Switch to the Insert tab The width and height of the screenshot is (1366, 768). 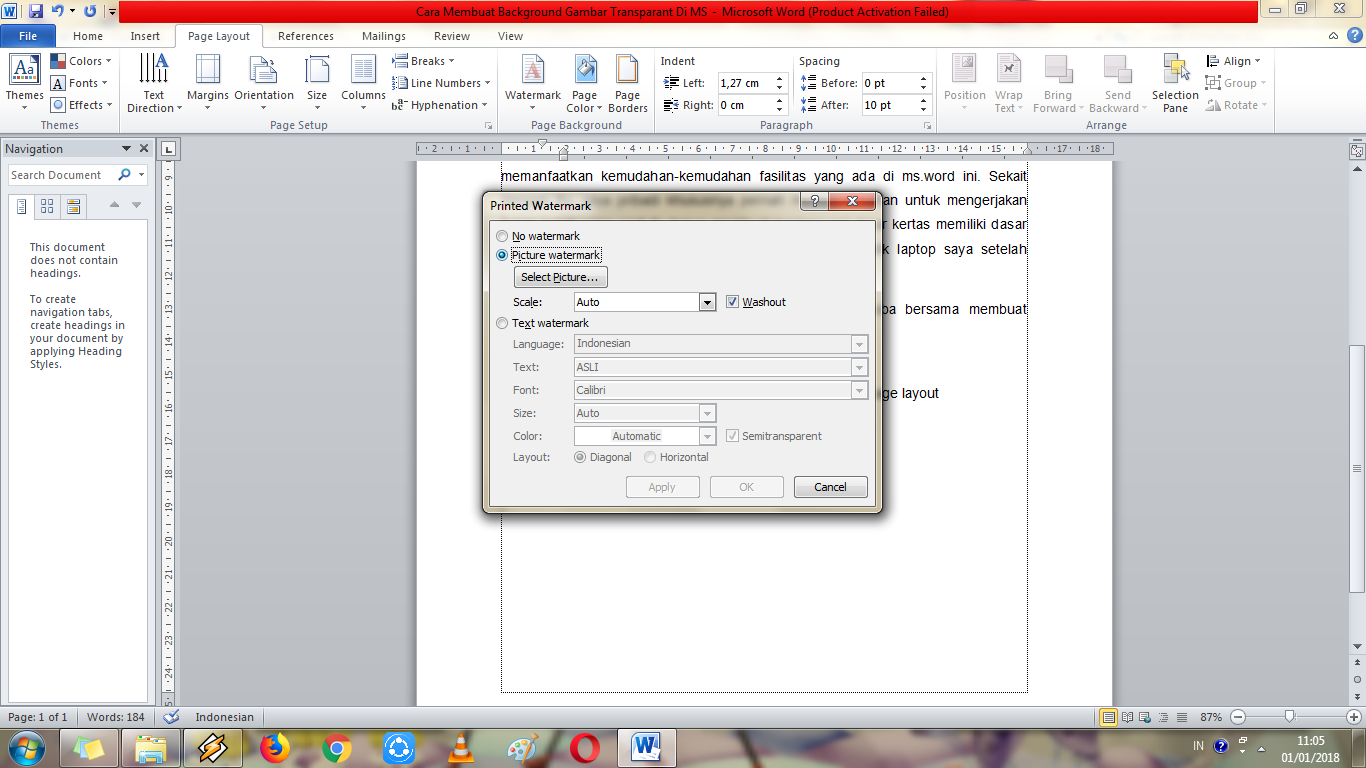(x=145, y=36)
